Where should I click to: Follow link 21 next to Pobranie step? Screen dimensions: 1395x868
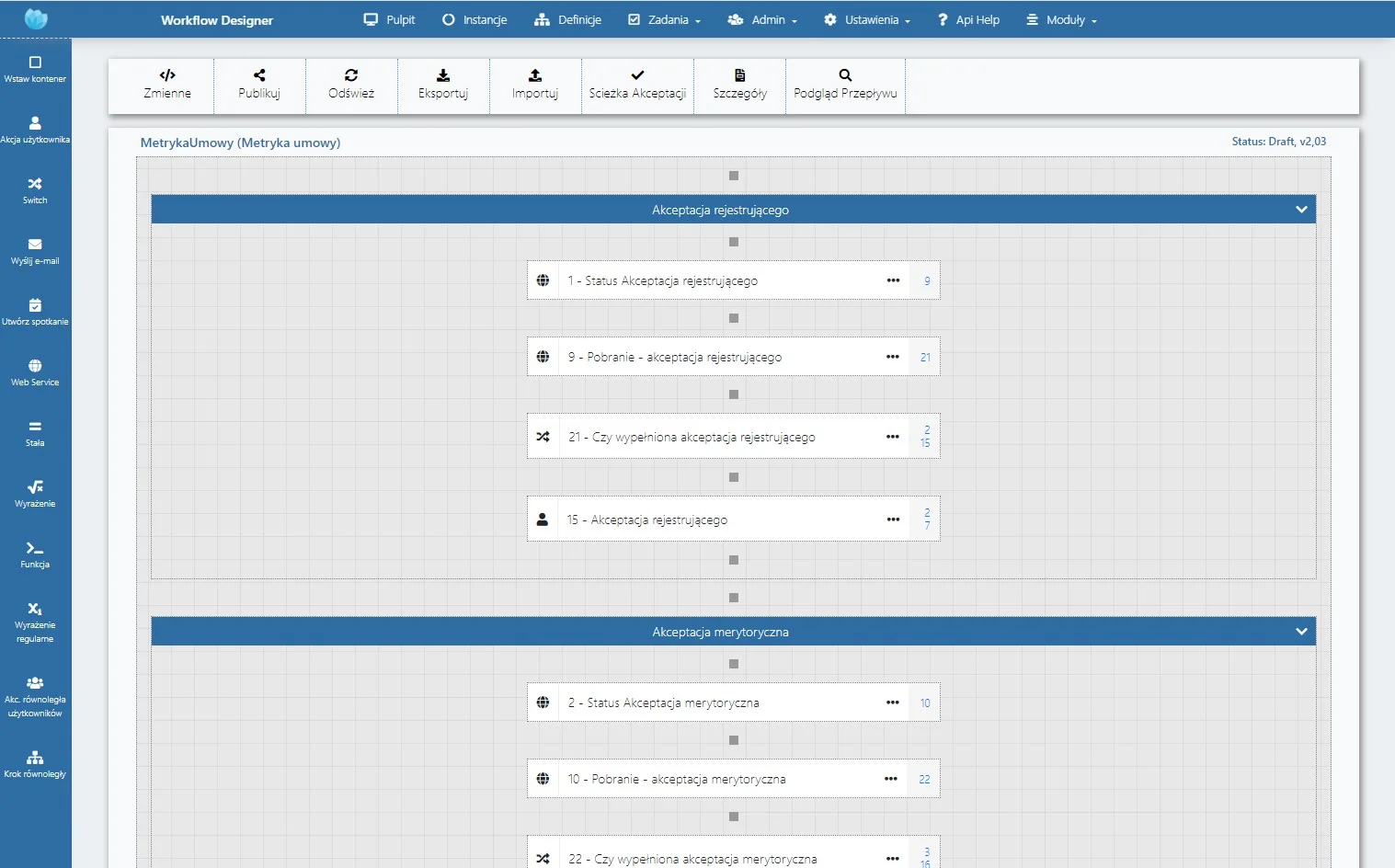(x=924, y=357)
